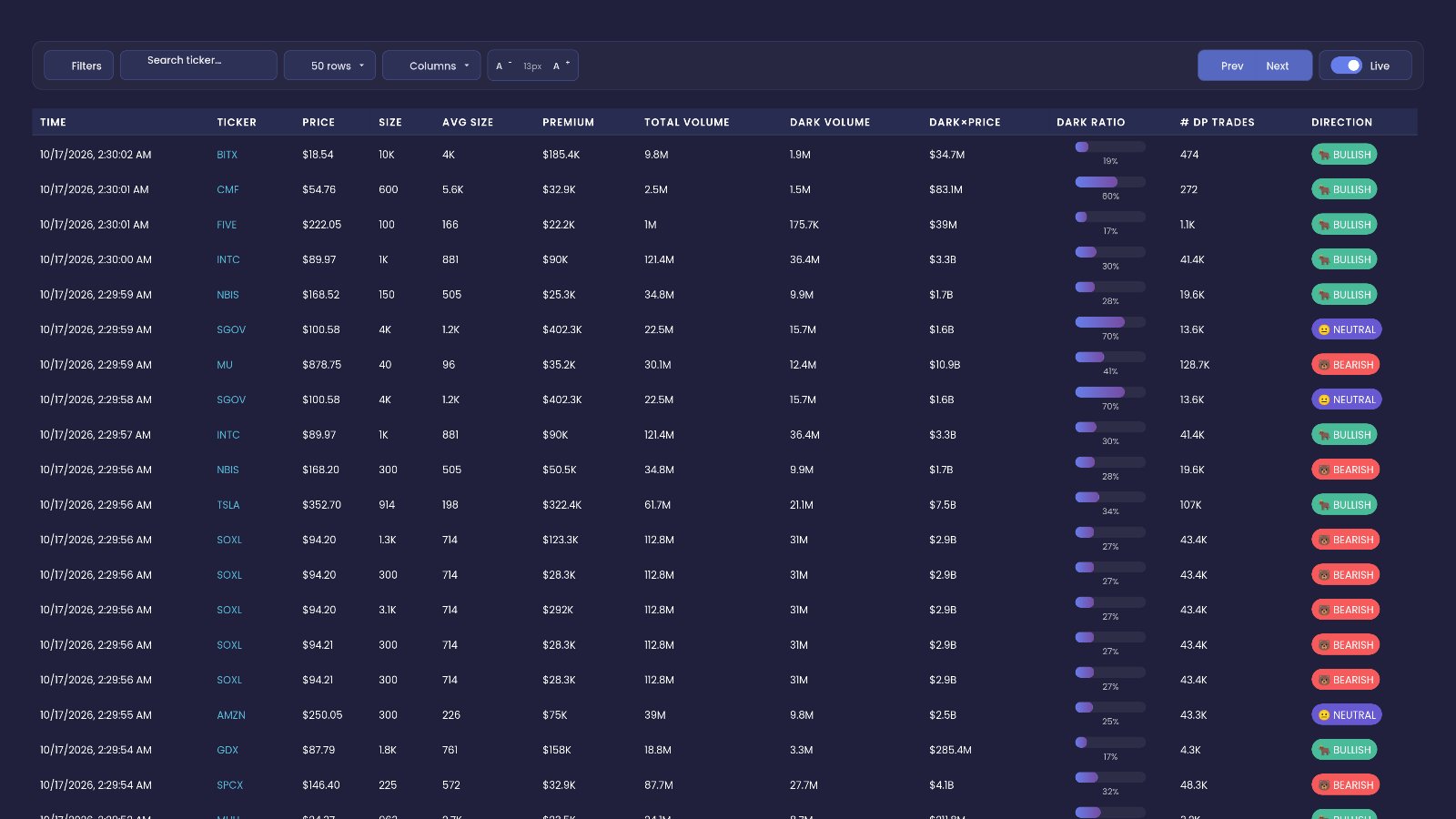Sort by the TOTAL VOLUME column header
The height and width of the screenshot is (819, 1456).
coord(687,122)
